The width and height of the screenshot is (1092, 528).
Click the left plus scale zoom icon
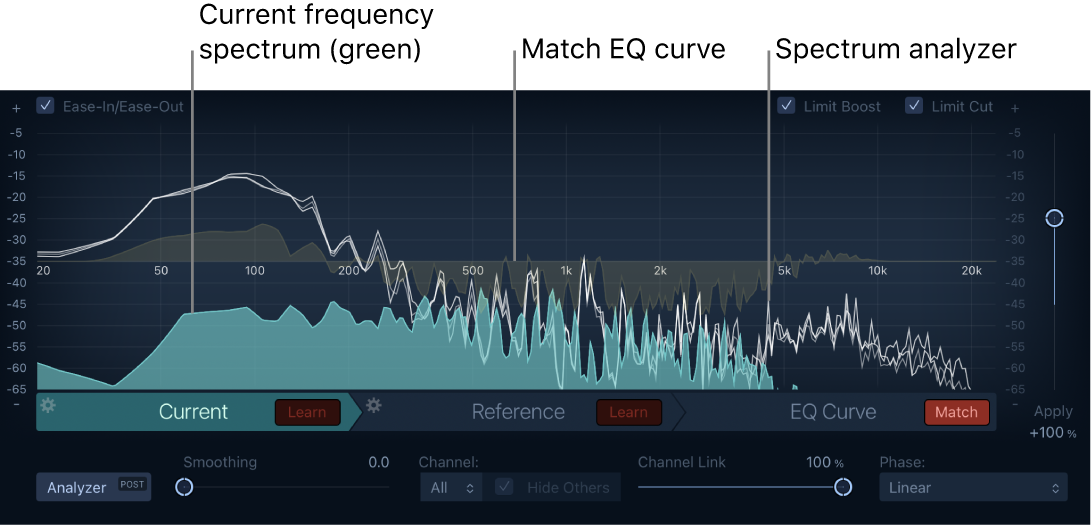pyautogui.click(x=16, y=108)
